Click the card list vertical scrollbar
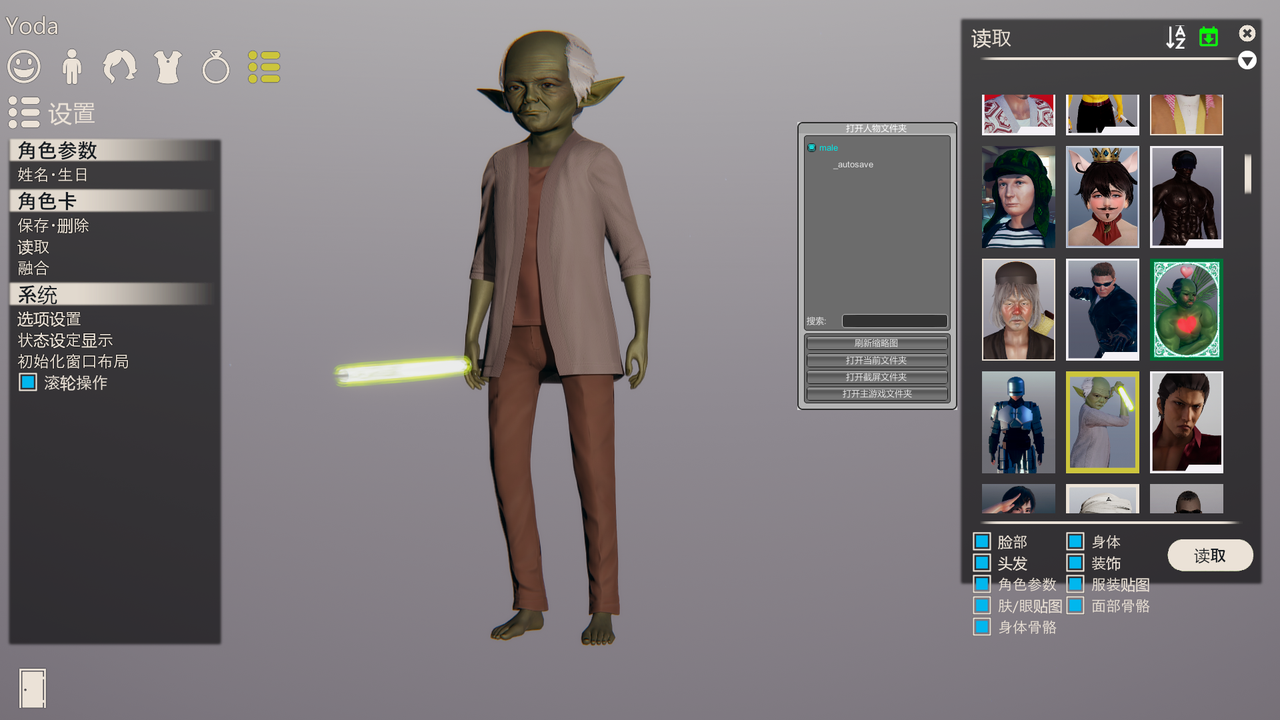Screen dimensions: 1280x720 (x=1247, y=174)
